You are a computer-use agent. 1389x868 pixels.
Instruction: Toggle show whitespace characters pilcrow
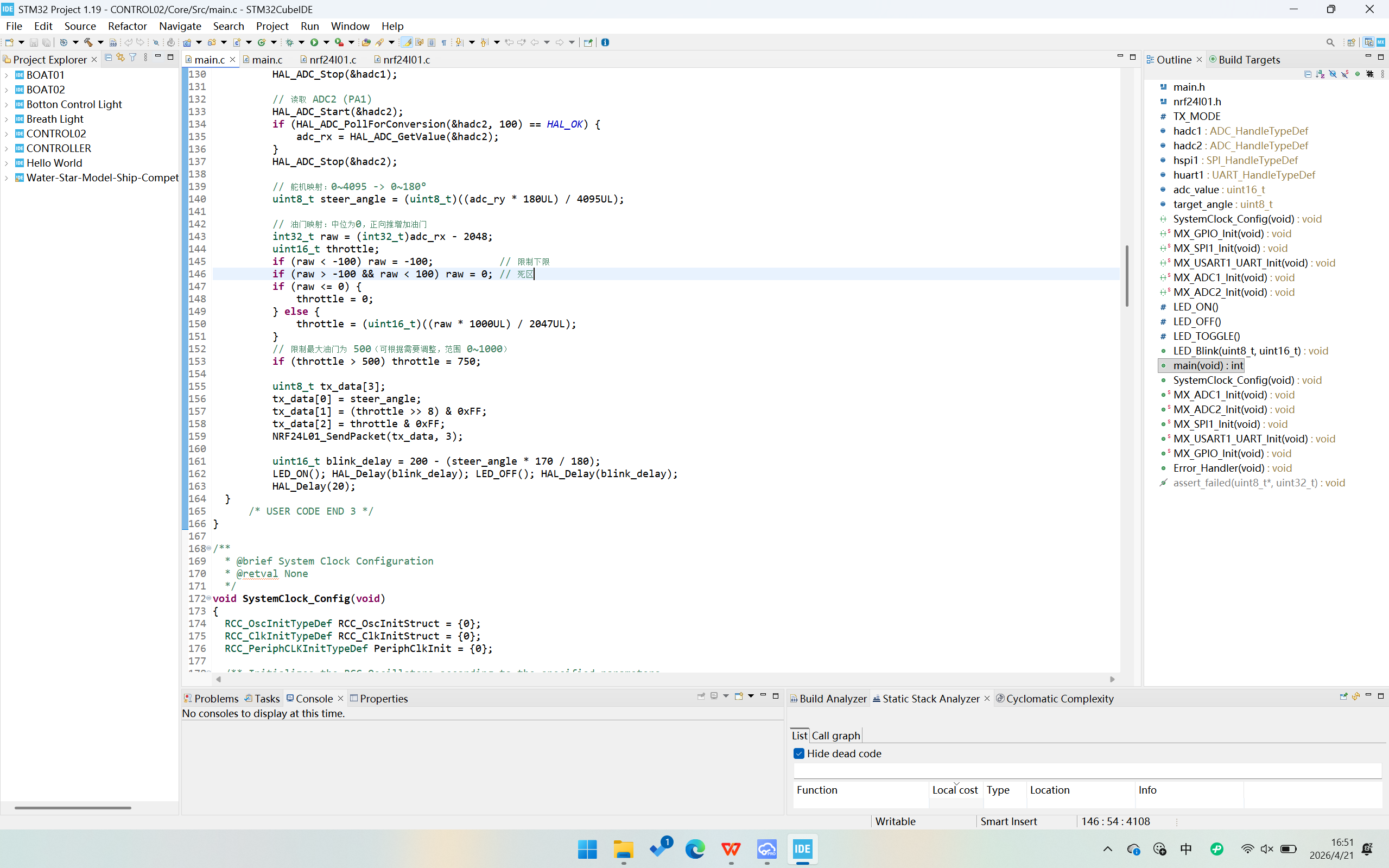pyautogui.click(x=443, y=42)
